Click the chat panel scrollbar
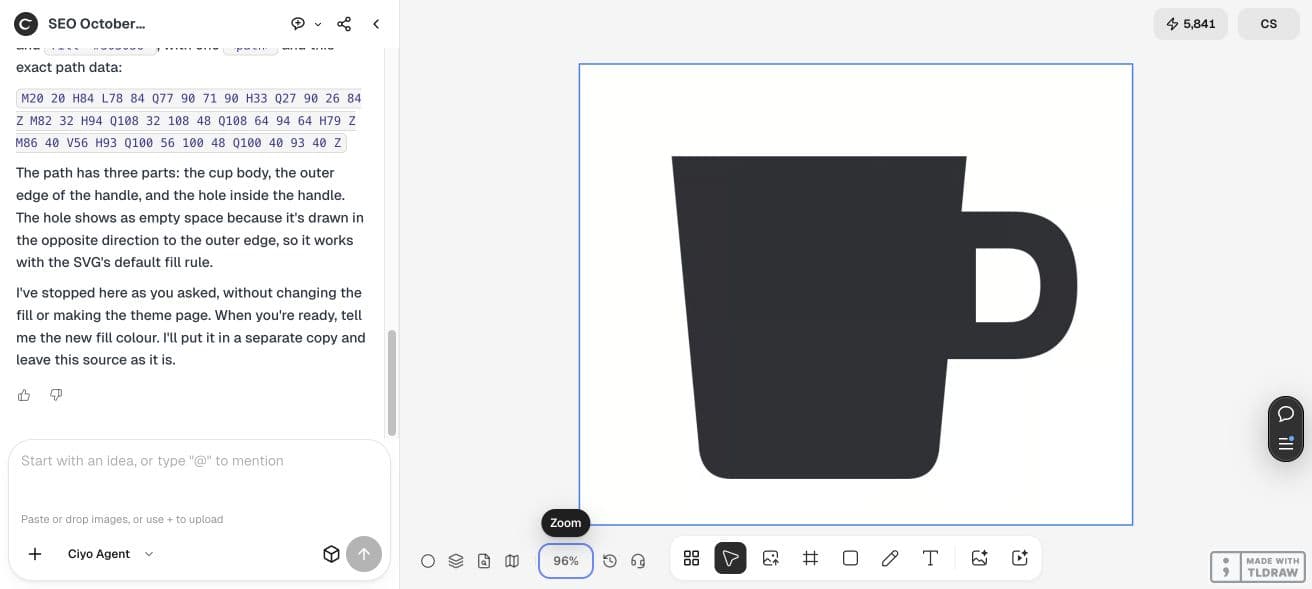This screenshot has height=589, width=1312. coord(392,382)
